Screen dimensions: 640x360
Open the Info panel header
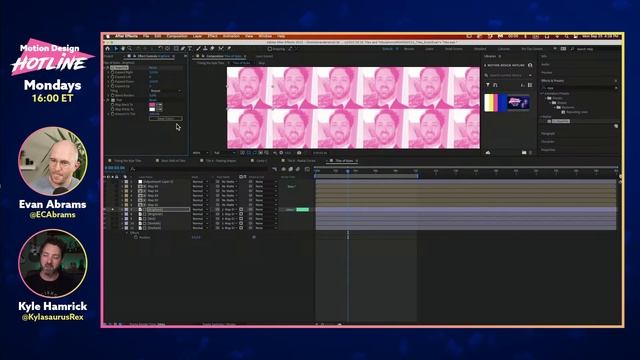[544, 56]
